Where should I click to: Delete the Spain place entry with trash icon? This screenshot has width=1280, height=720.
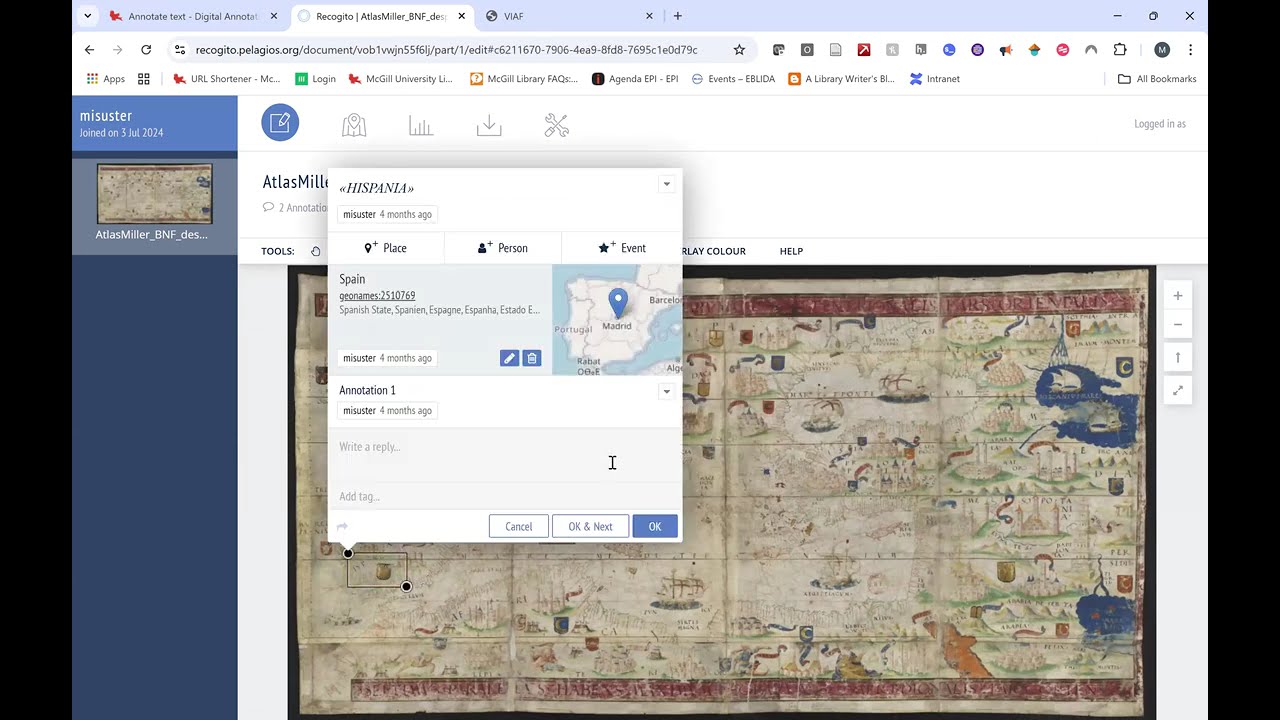[x=532, y=358]
